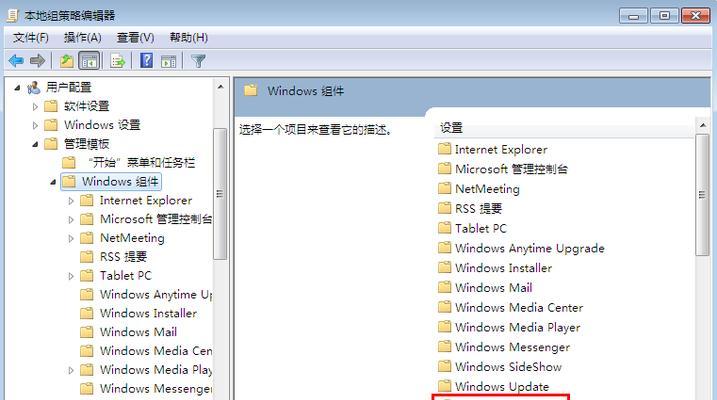This screenshot has width=717, height=400.
Task: Select Tablet PC in settings list
Action: click(x=481, y=228)
